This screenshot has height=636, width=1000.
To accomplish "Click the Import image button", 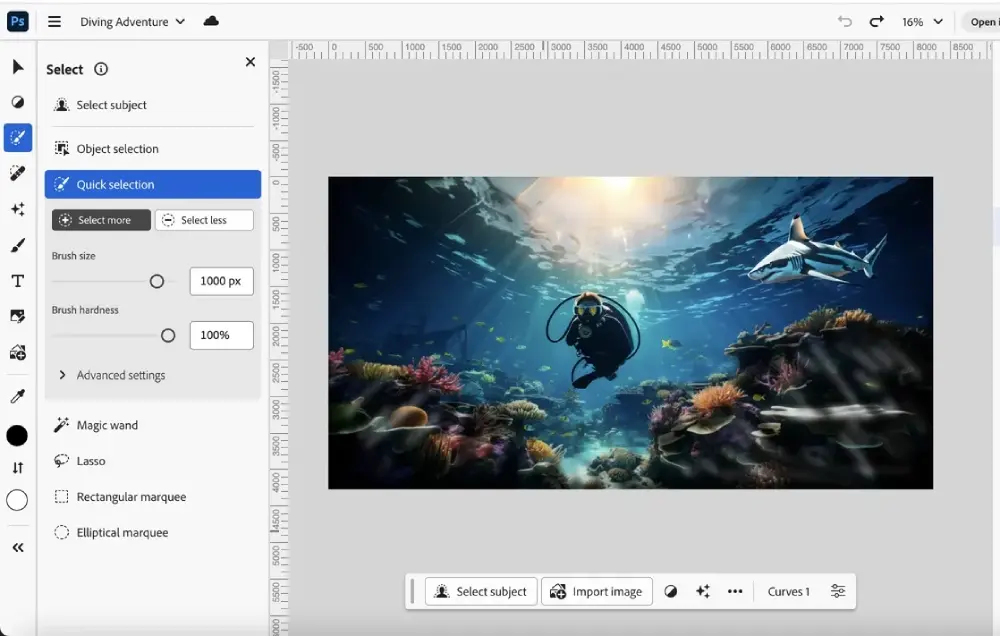I will point(597,591).
